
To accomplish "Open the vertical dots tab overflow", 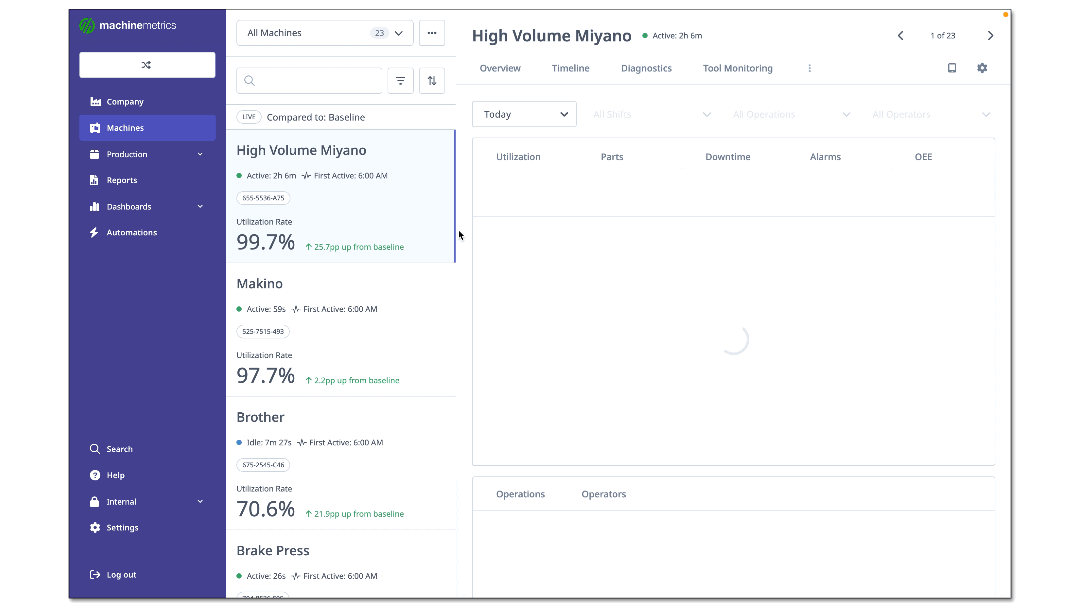I will point(809,68).
